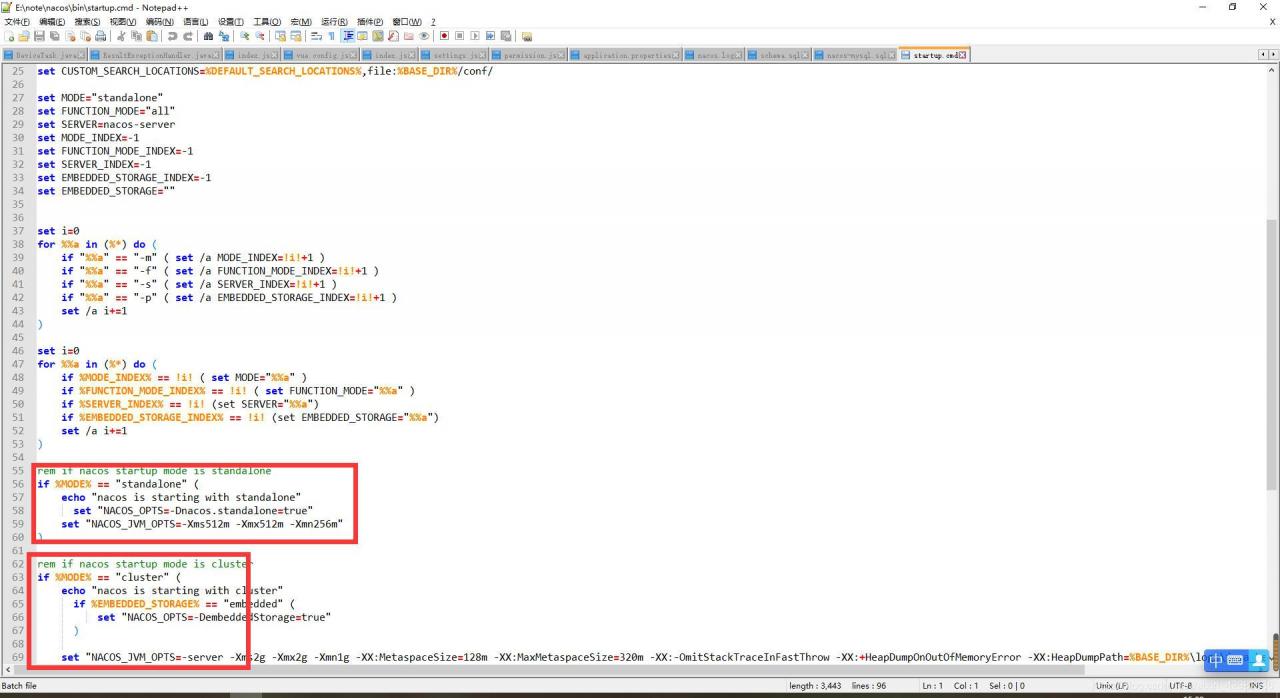
Task: Toggle show all characters pilcrow button
Action: tap(331, 36)
